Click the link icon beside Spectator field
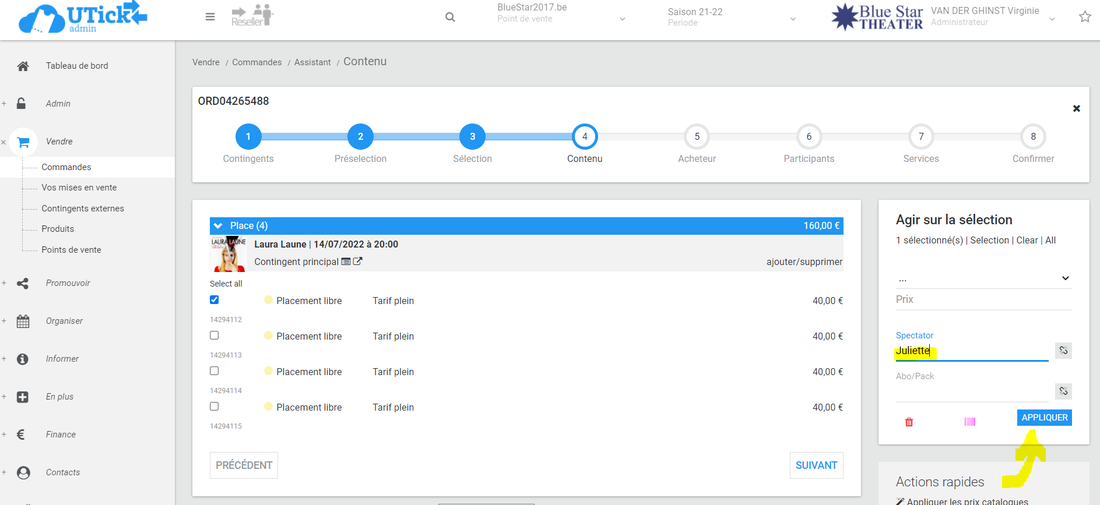1100x505 pixels. [x=1063, y=351]
